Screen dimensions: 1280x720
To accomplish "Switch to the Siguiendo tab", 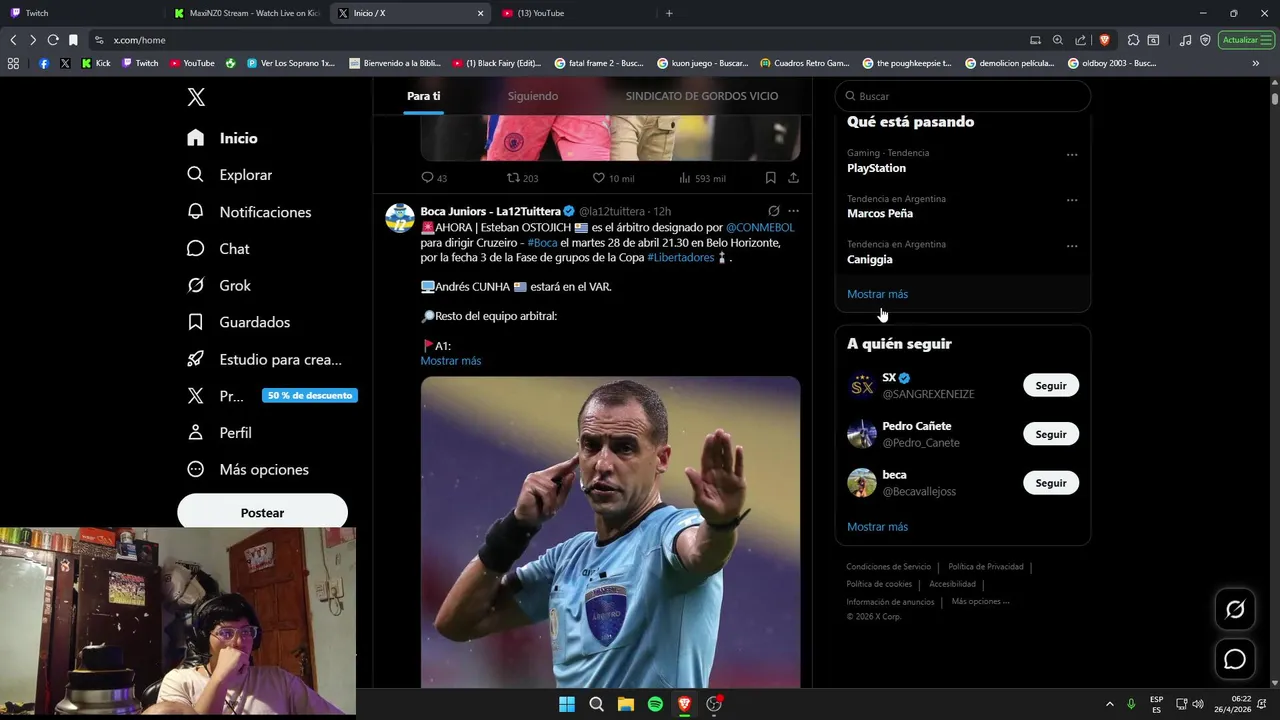I will pyautogui.click(x=532, y=96).
